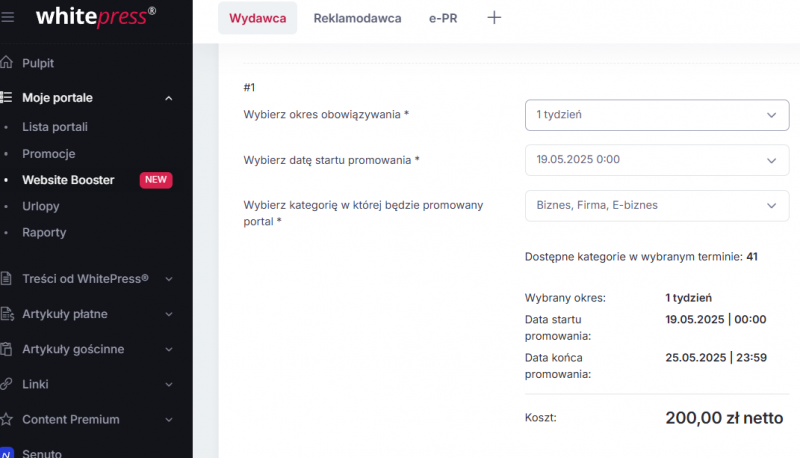Viewport: 800px width, 458px height.
Task: Go to Raporty in sidebar
Action: [x=44, y=232]
